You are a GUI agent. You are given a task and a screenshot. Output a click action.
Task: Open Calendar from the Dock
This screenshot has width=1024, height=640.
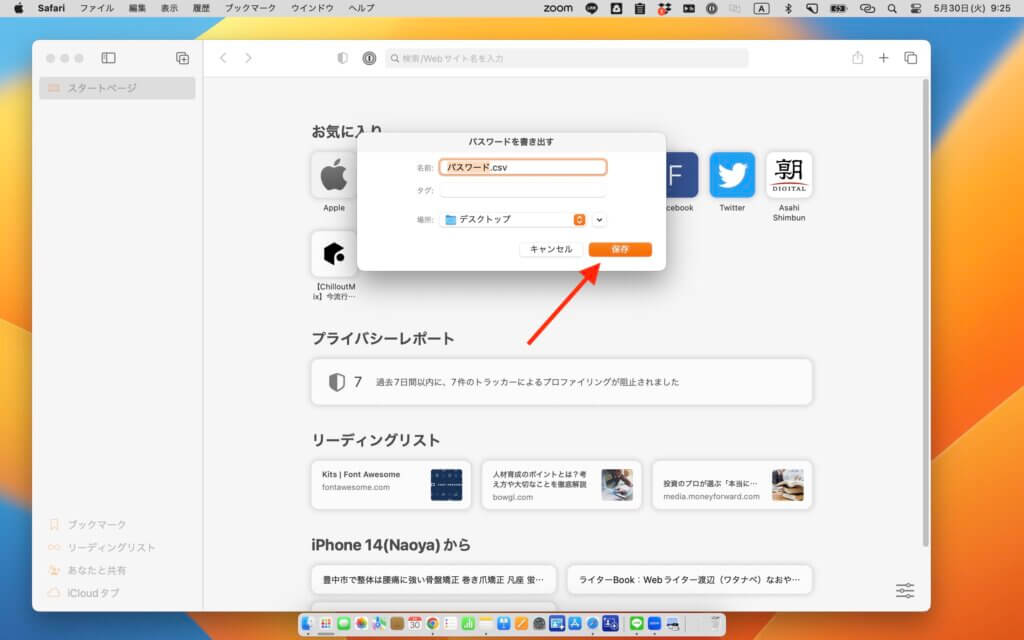click(415, 624)
